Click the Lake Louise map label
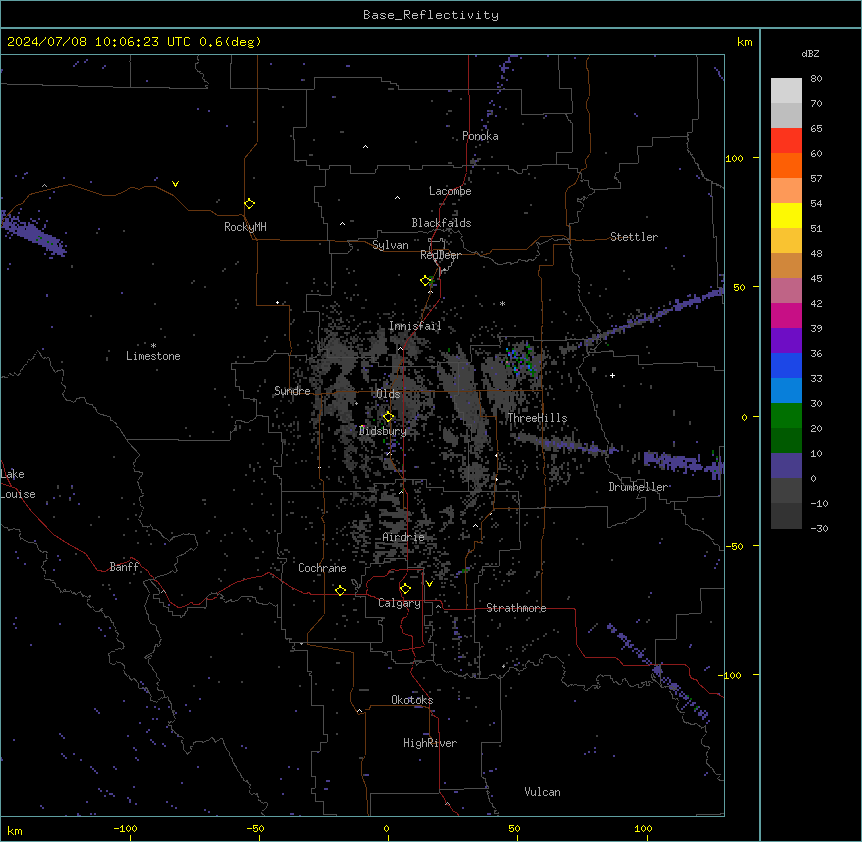Image resolution: width=862 pixels, height=842 pixels. 18,484
